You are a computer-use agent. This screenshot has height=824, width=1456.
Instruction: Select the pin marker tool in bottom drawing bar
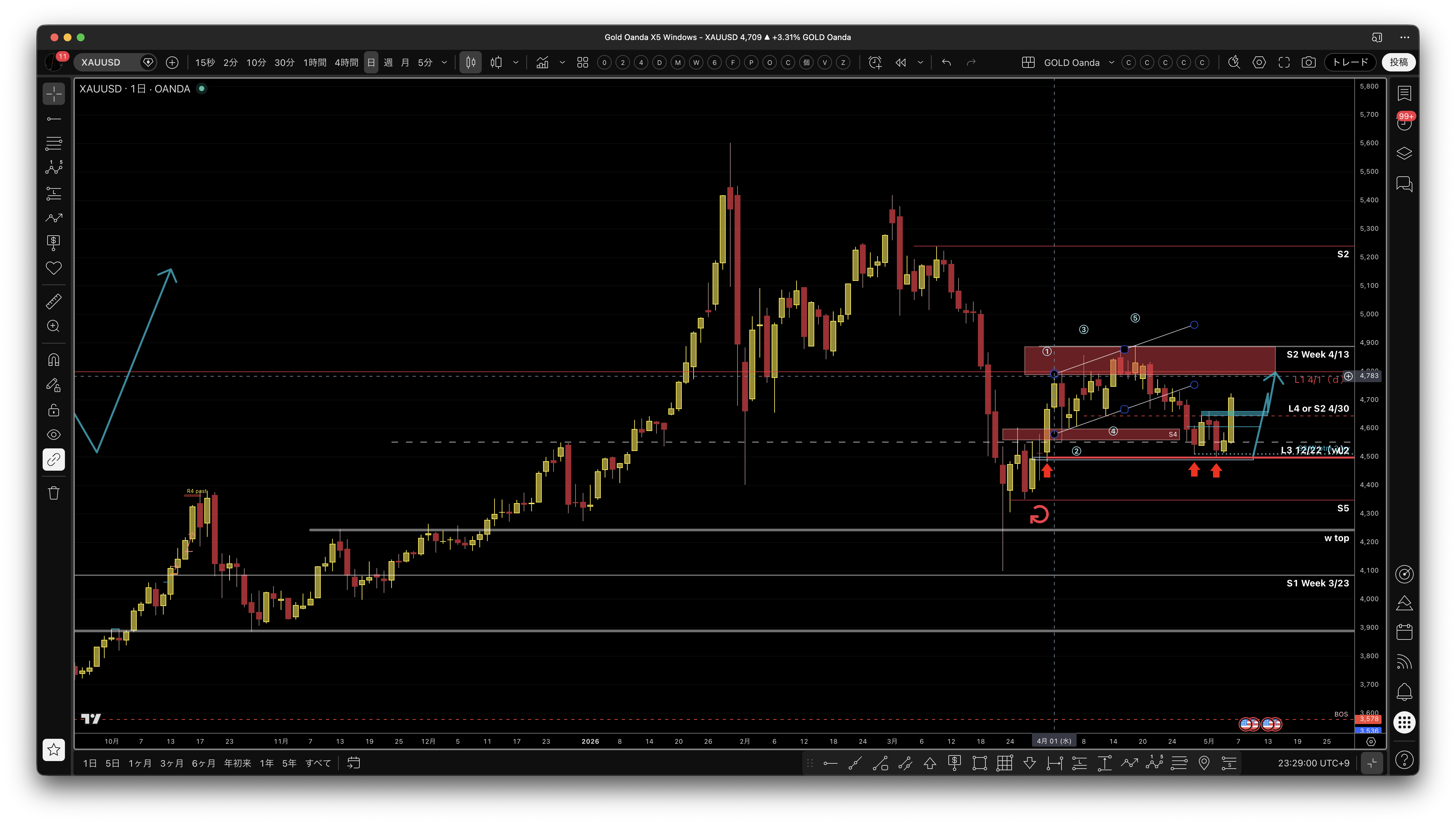tap(1204, 763)
